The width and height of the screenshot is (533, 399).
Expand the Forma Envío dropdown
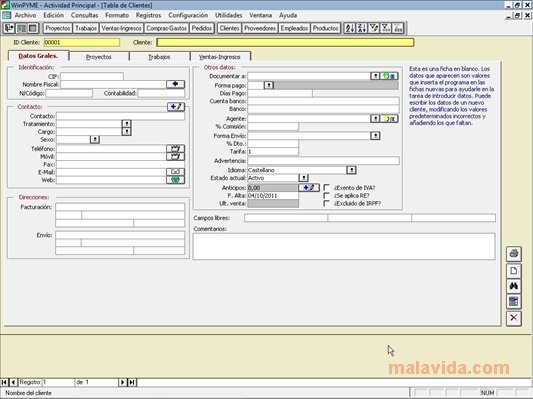pyautogui.click(x=375, y=136)
